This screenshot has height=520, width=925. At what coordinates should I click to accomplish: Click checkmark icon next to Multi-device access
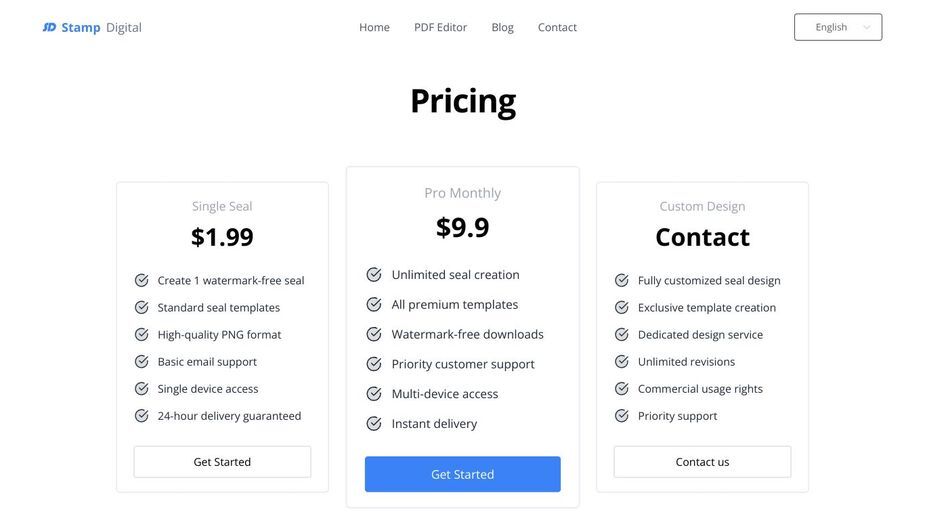(x=374, y=394)
